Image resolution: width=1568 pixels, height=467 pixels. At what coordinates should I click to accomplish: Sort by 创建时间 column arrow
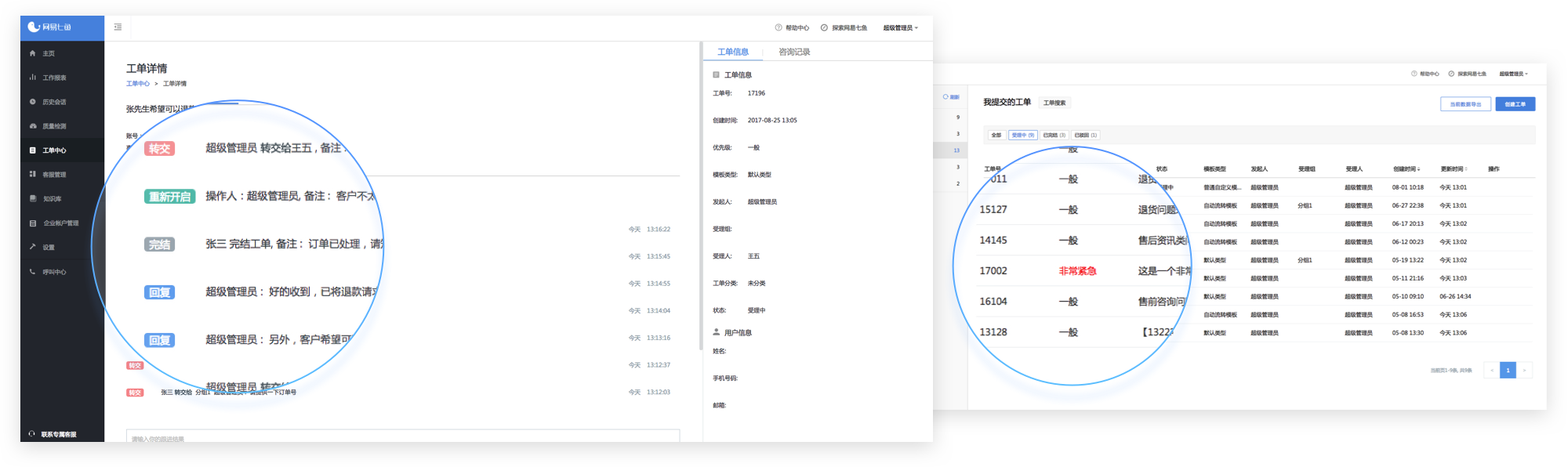pyautogui.click(x=1418, y=169)
